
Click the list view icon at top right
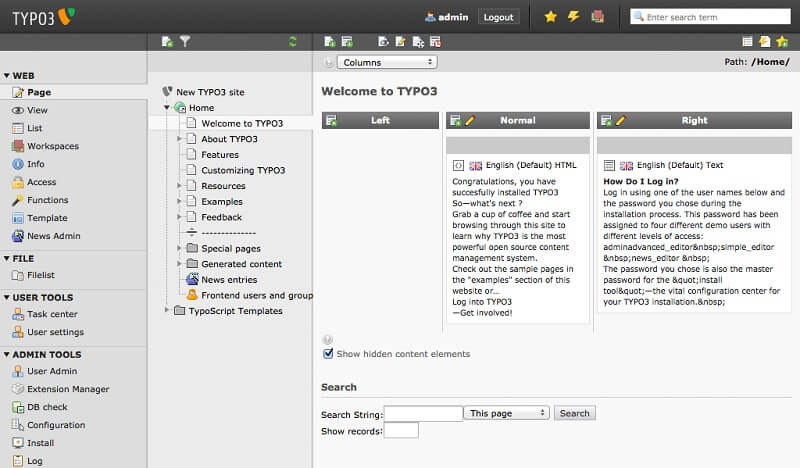coord(747,42)
